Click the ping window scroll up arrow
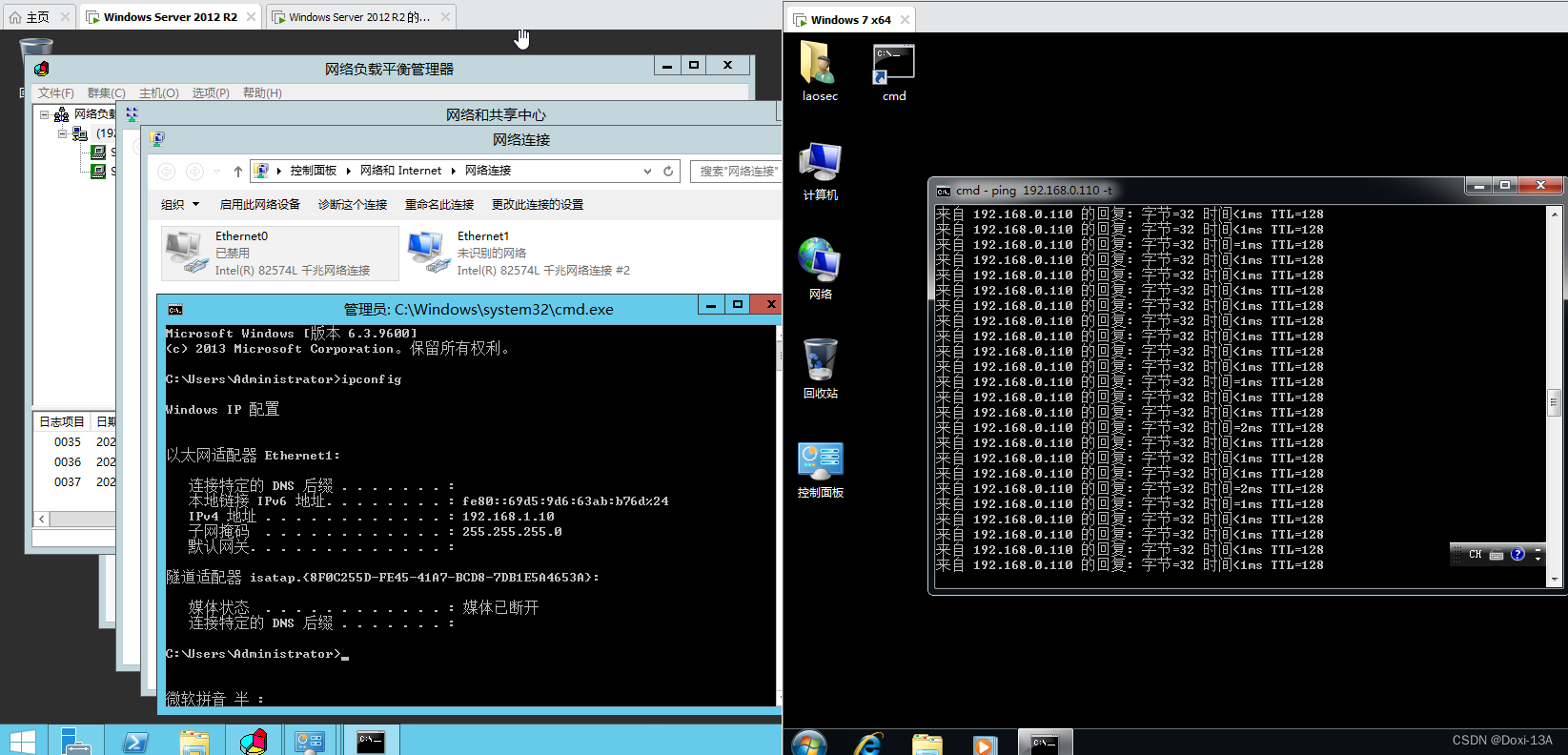 1554,214
